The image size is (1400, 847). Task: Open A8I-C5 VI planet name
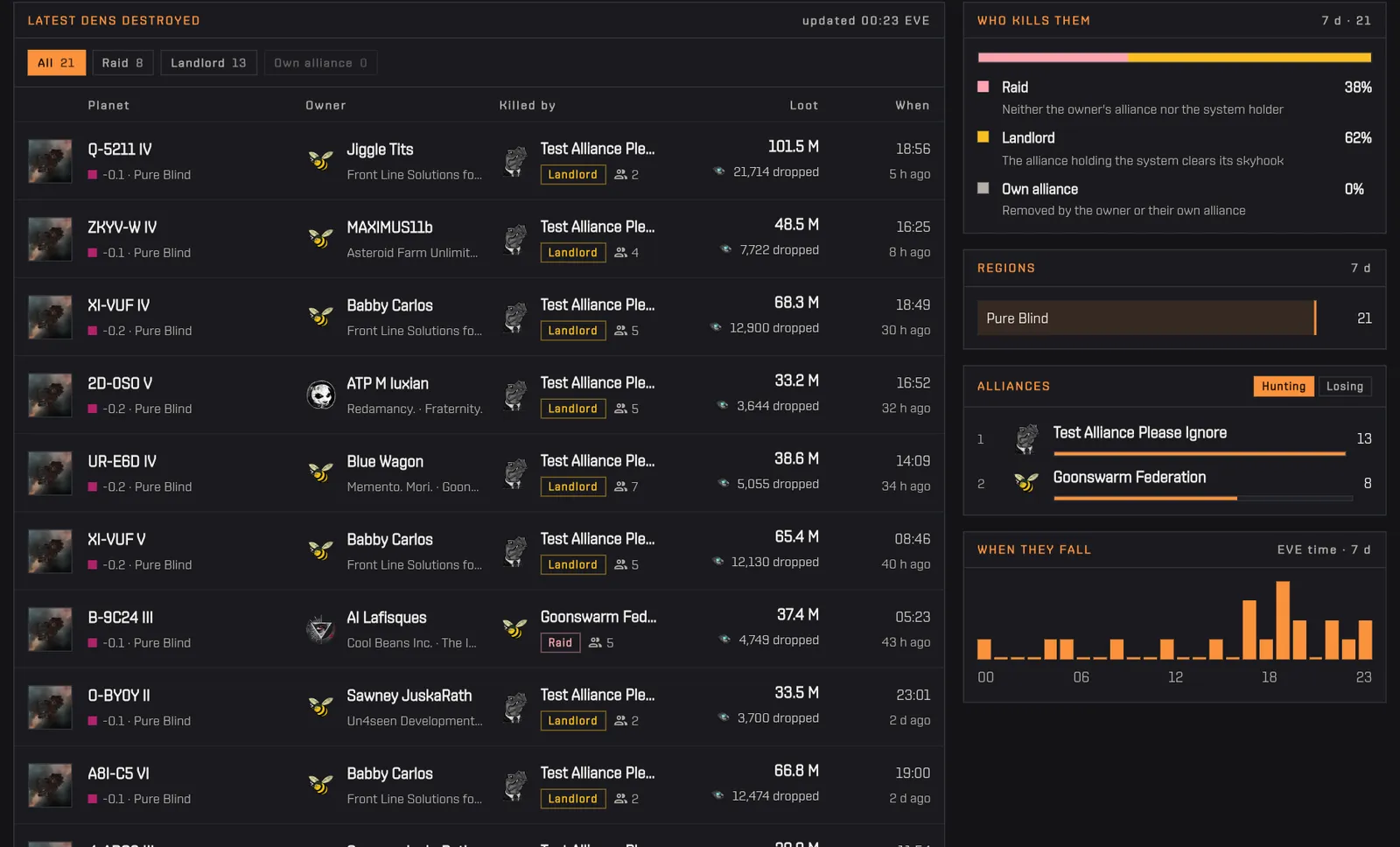(118, 773)
